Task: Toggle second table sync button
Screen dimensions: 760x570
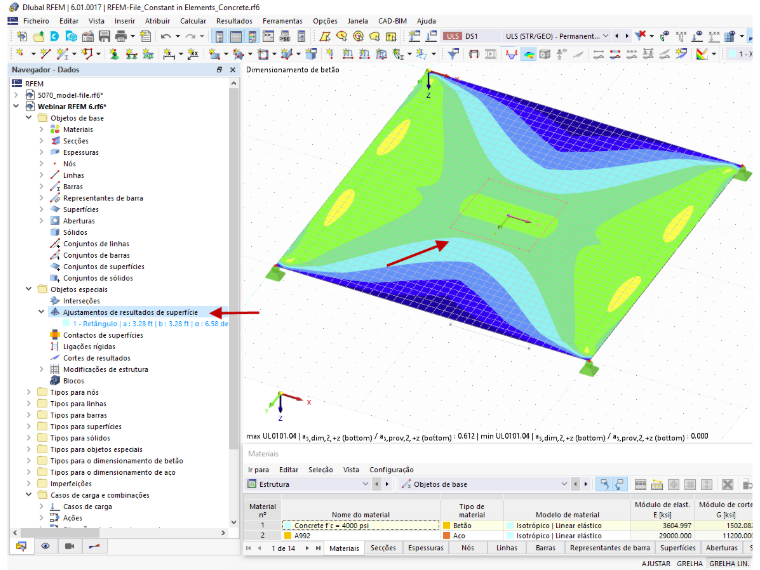Action: pyautogui.click(x=620, y=484)
